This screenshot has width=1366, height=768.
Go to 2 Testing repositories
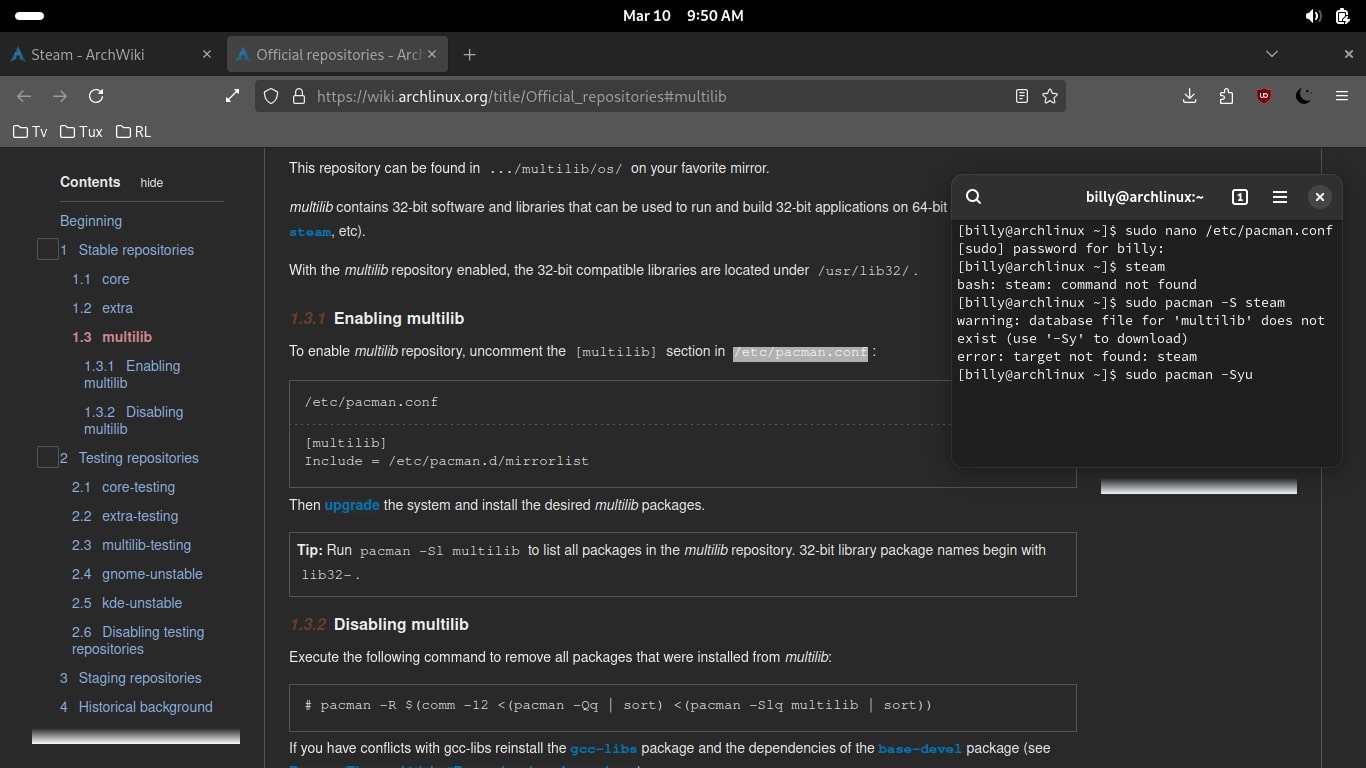click(x=129, y=458)
